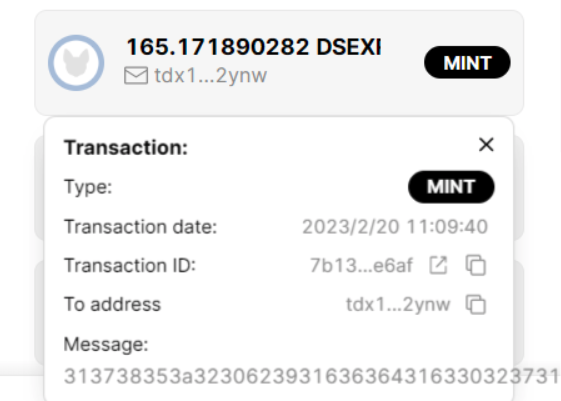The width and height of the screenshot is (561, 401).
Task: Click the transaction date 2023/2/20 11:09:40
Action: pyautogui.click(x=395, y=227)
